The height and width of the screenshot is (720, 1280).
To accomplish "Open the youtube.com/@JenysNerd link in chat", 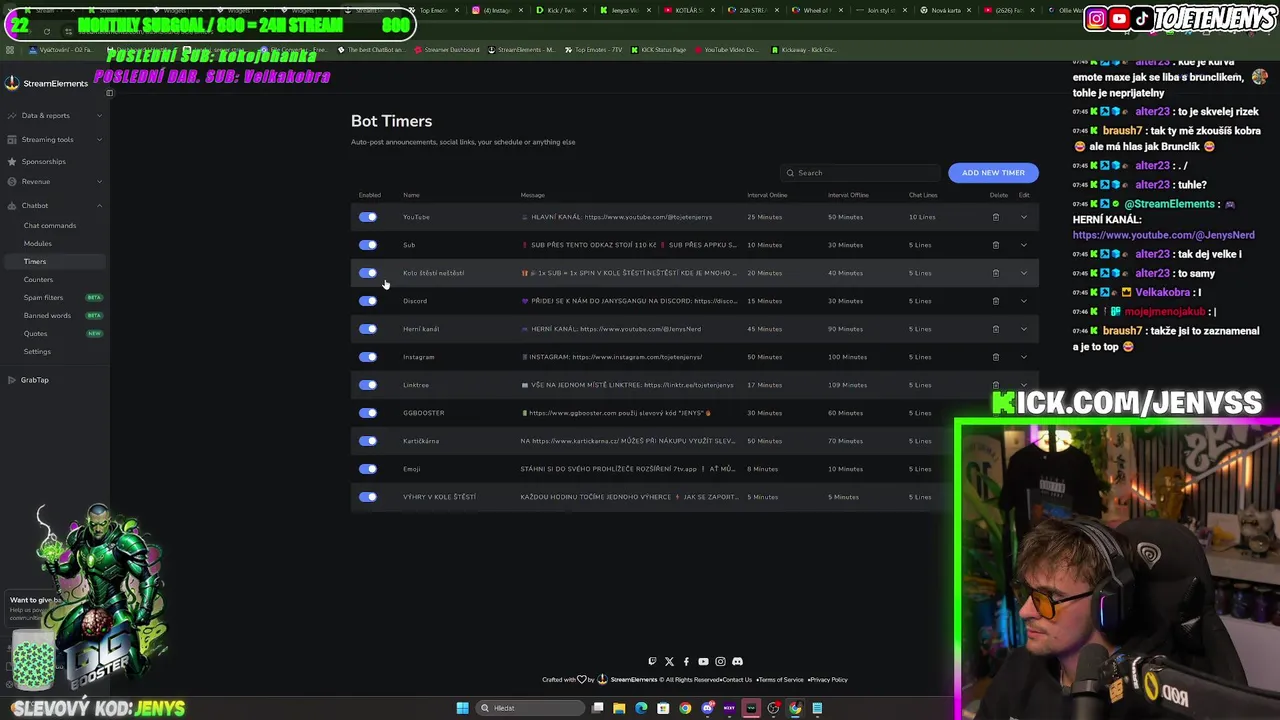I will pyautogui.click(x=1164, y=235).
